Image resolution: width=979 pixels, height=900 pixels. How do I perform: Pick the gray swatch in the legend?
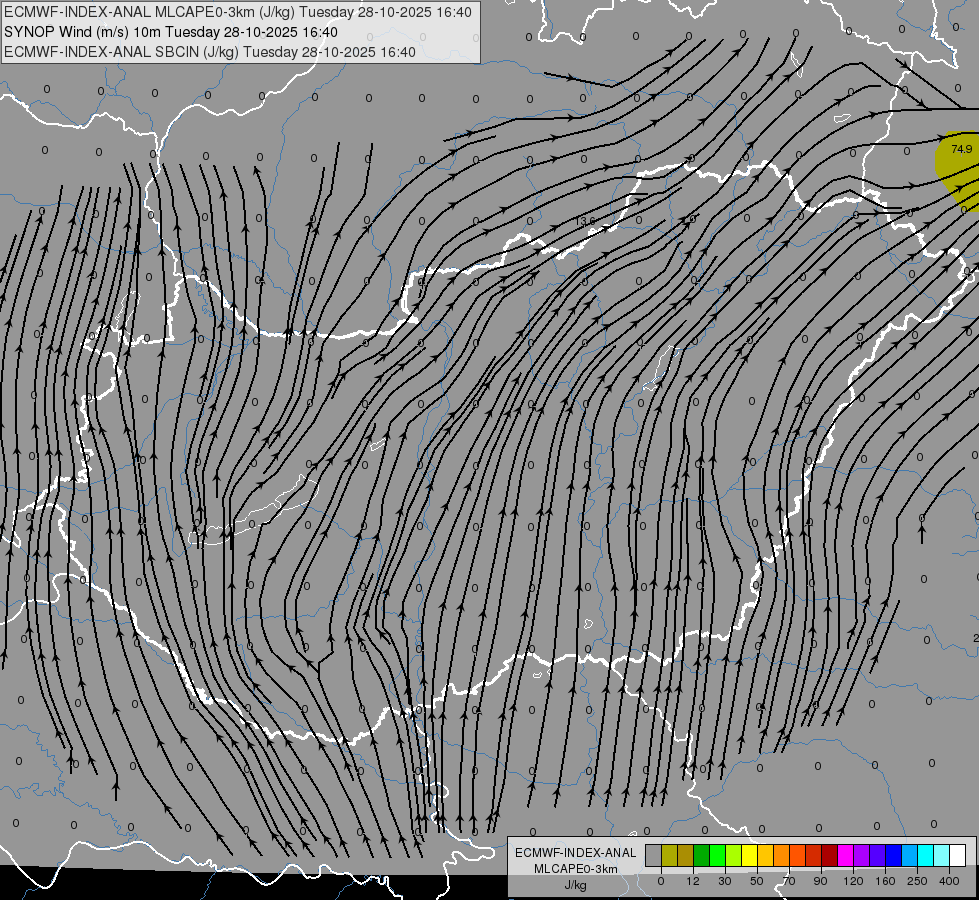654,855
